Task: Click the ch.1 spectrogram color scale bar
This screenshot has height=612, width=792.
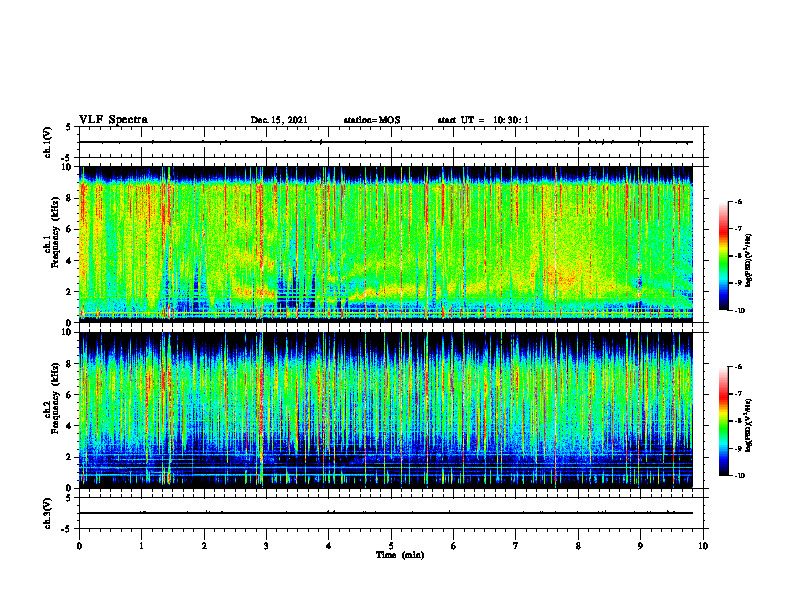Action: point(724,256)
